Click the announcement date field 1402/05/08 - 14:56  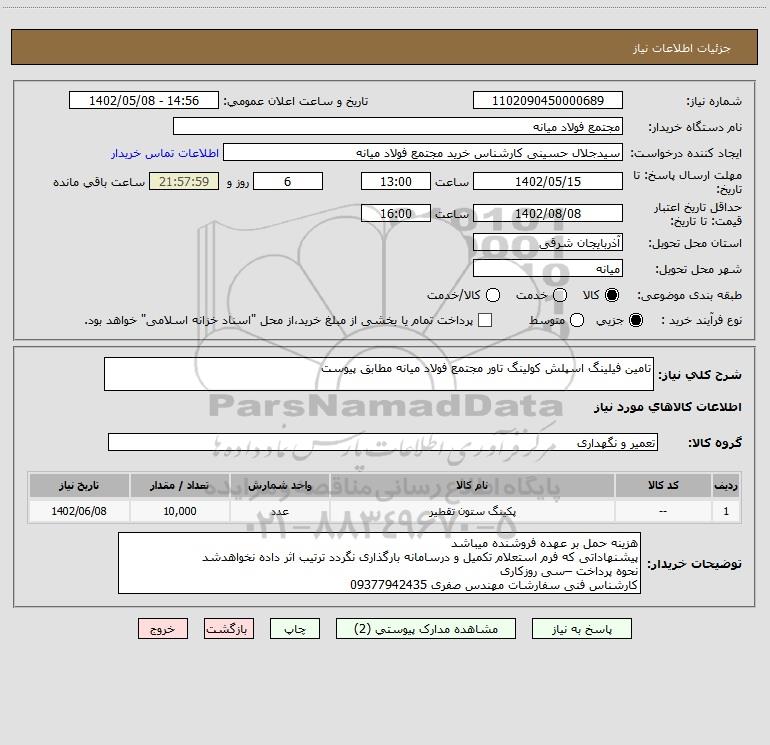pyautogui.click(x=144, y=100)
